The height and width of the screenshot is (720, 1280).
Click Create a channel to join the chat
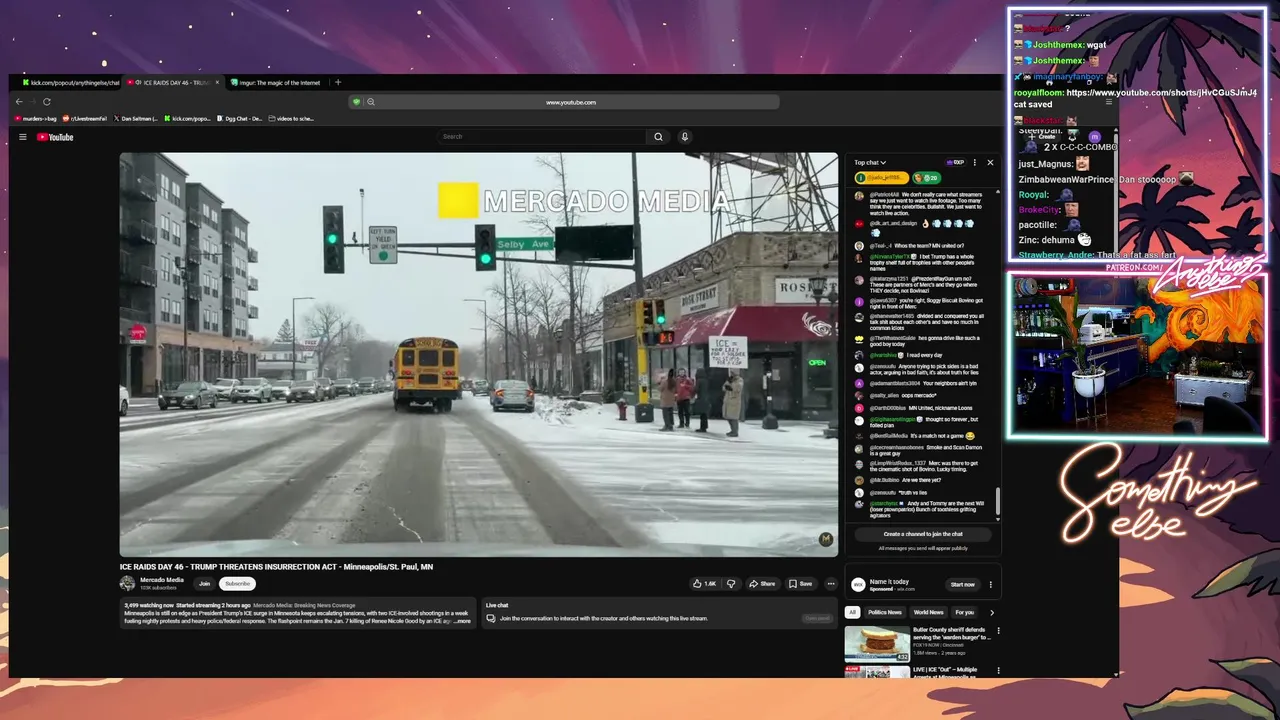923,534
